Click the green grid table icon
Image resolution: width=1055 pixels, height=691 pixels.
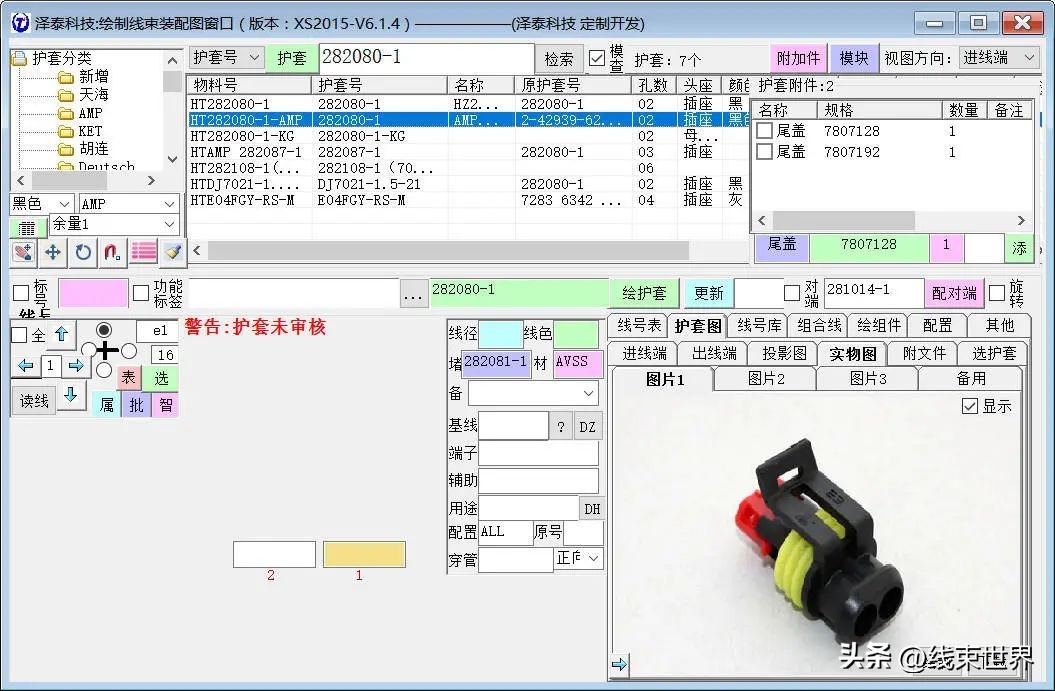26,228
